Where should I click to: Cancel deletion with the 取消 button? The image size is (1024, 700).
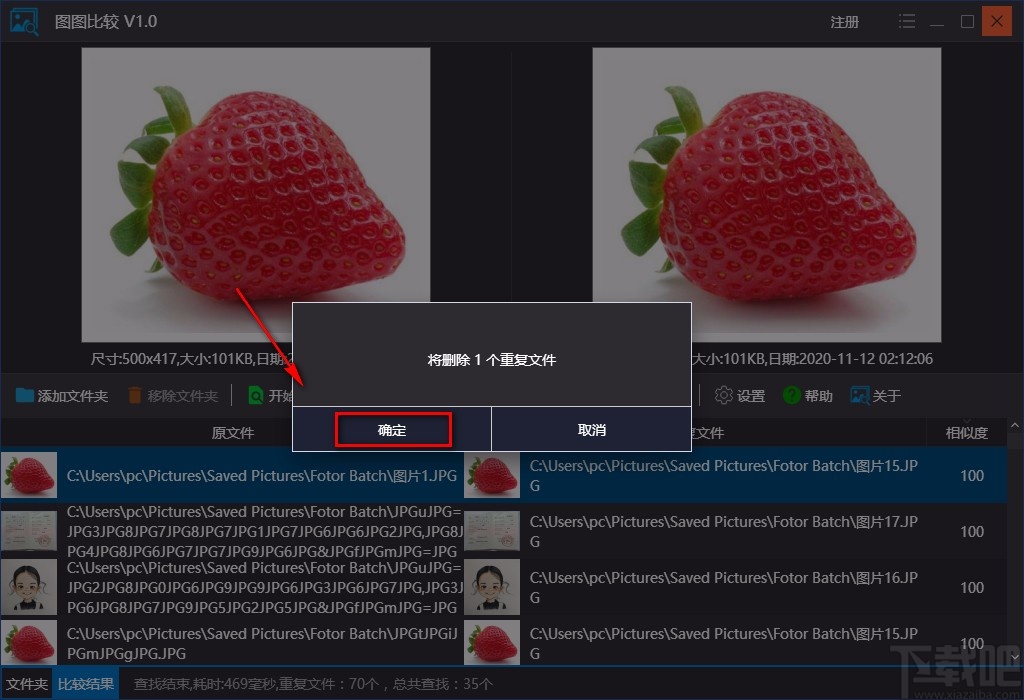coord(591,429)
